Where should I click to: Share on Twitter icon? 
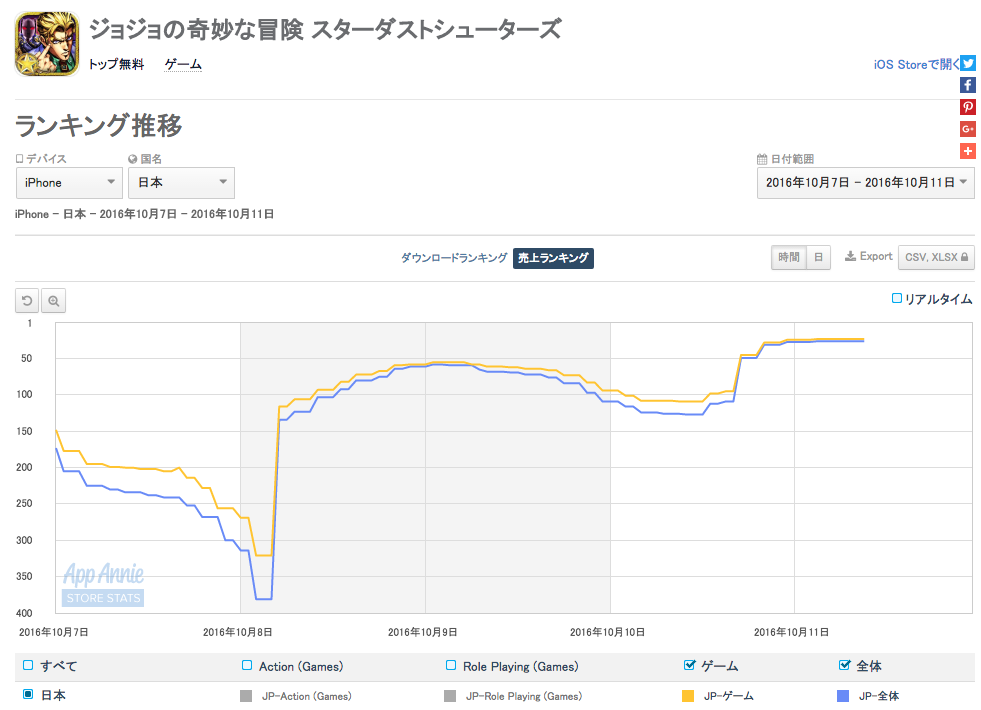tap(968, 63)
